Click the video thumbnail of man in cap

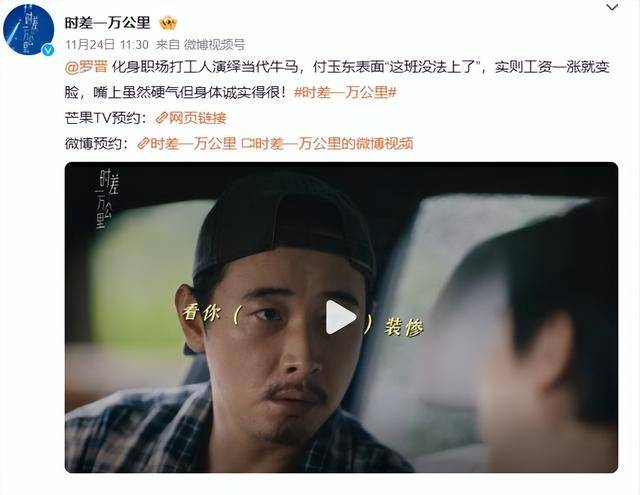[x=341, y=317]
